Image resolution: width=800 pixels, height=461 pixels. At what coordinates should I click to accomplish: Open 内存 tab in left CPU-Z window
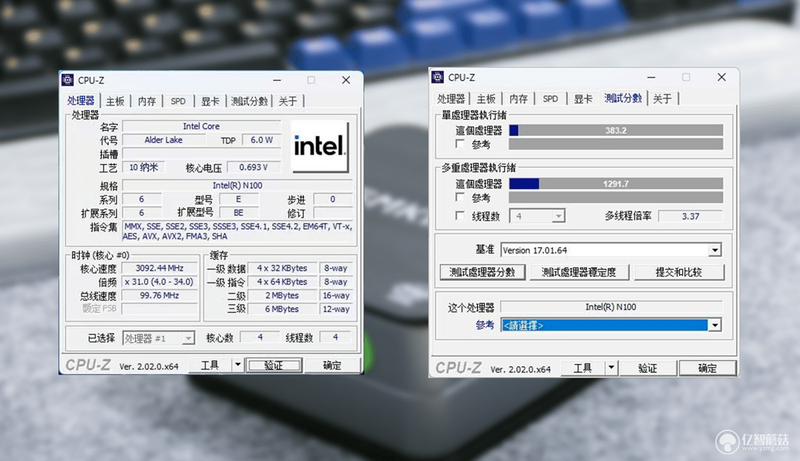(147, 101)
